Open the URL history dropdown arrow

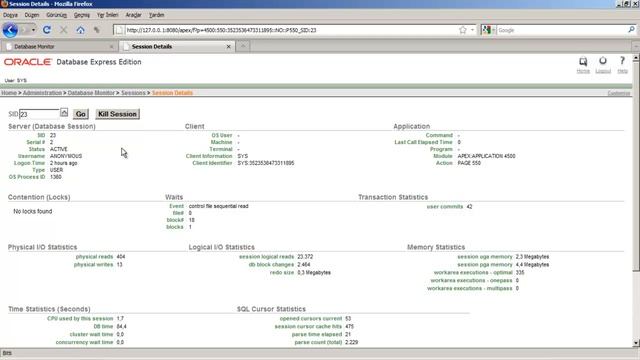(x=472, y=30)
